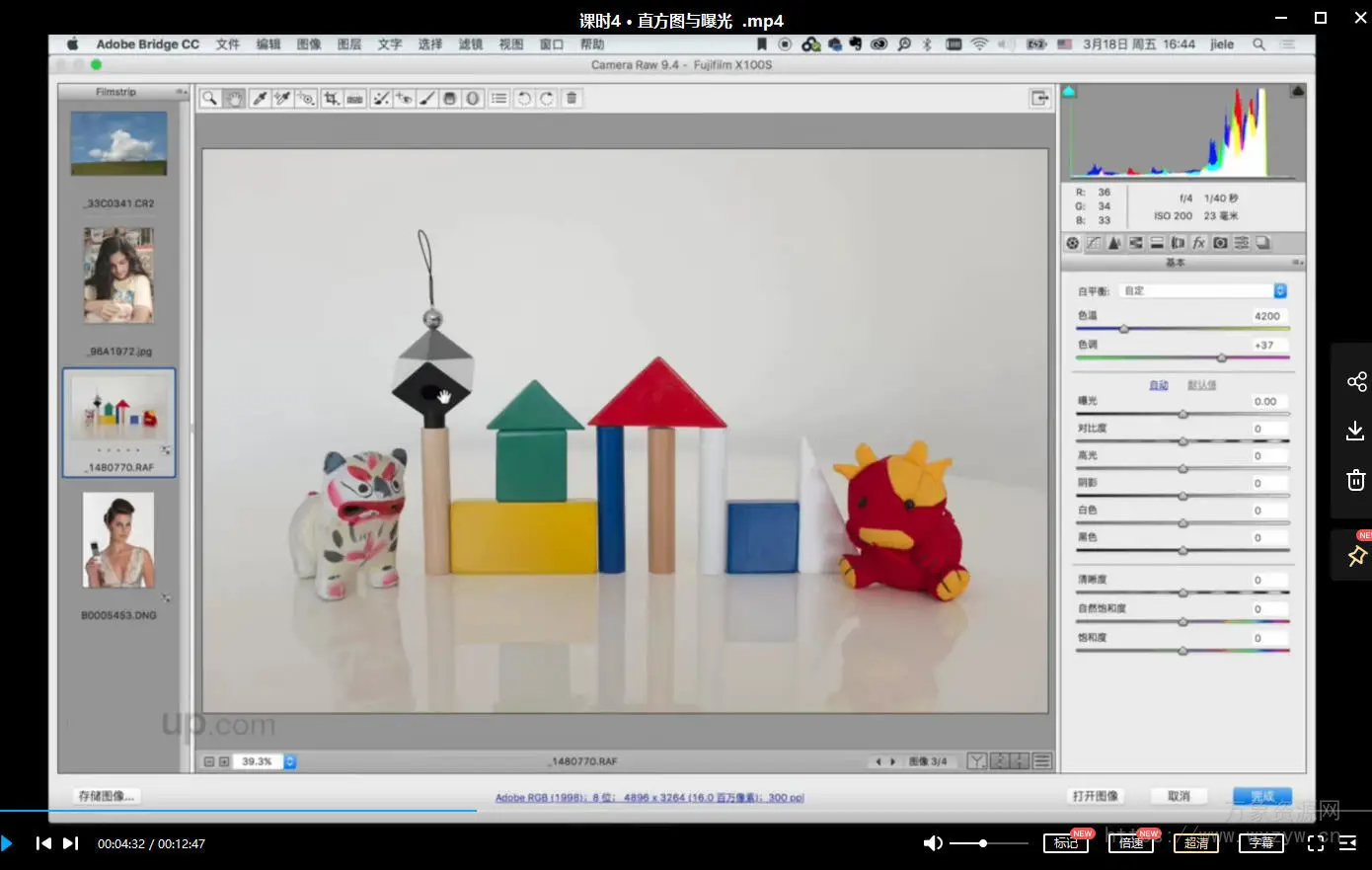The image size is (1372, 870).
Task: Choose the Crop tool
Action: pyautogui.click(x=332, y=99)
